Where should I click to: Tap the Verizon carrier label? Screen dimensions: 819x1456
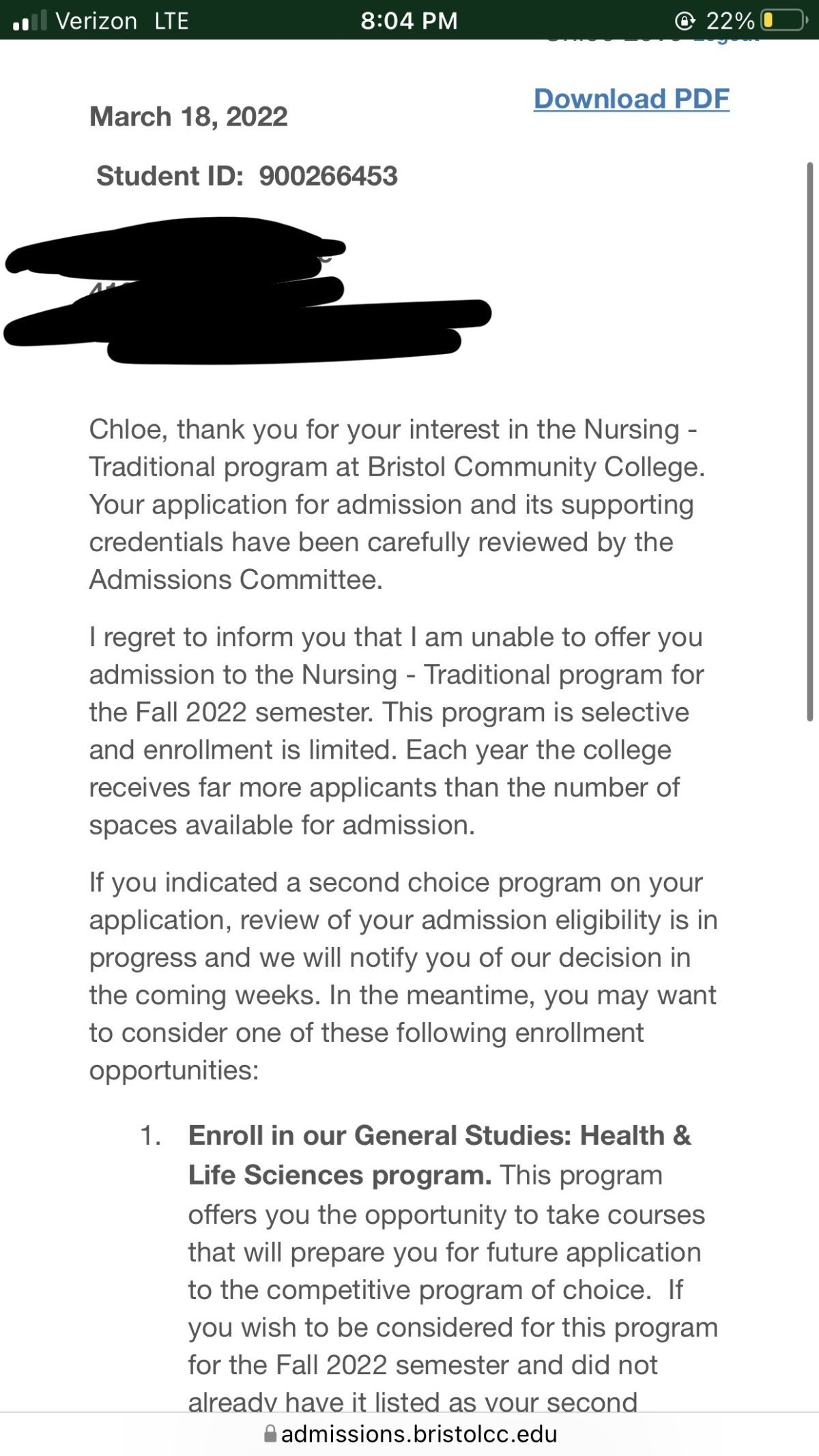(96, 21)
